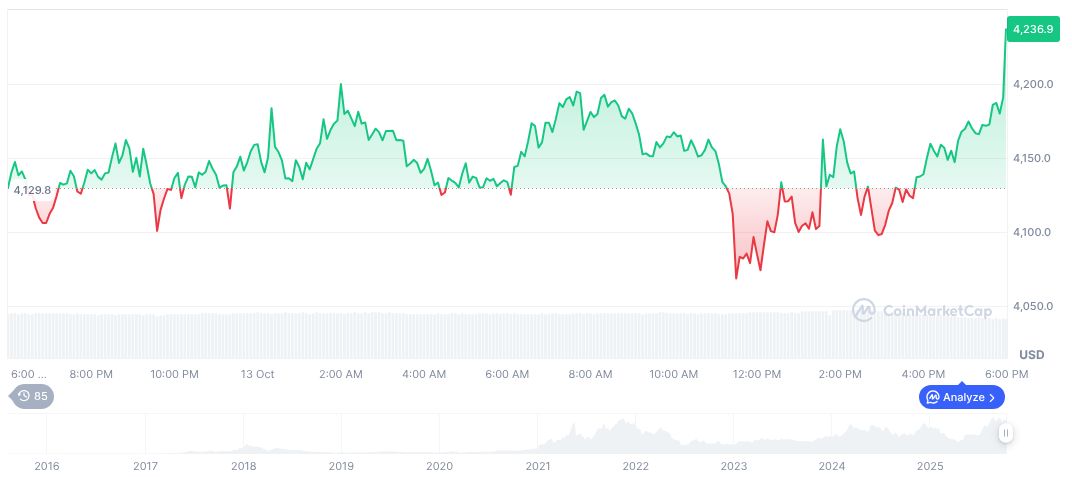Click the 12:00 PM time label
Image resolution: width=1072 pixels, height=477 pixels.
(757, 374)
